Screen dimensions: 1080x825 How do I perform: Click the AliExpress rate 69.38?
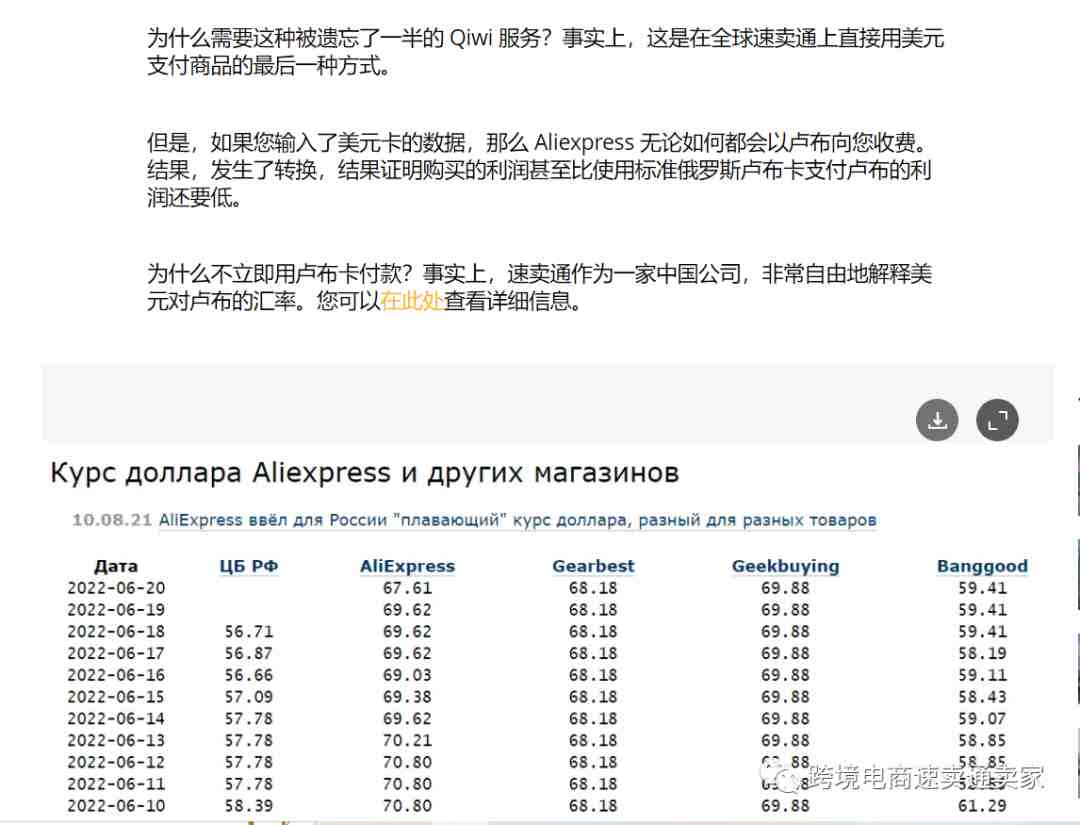click(407, 697)
